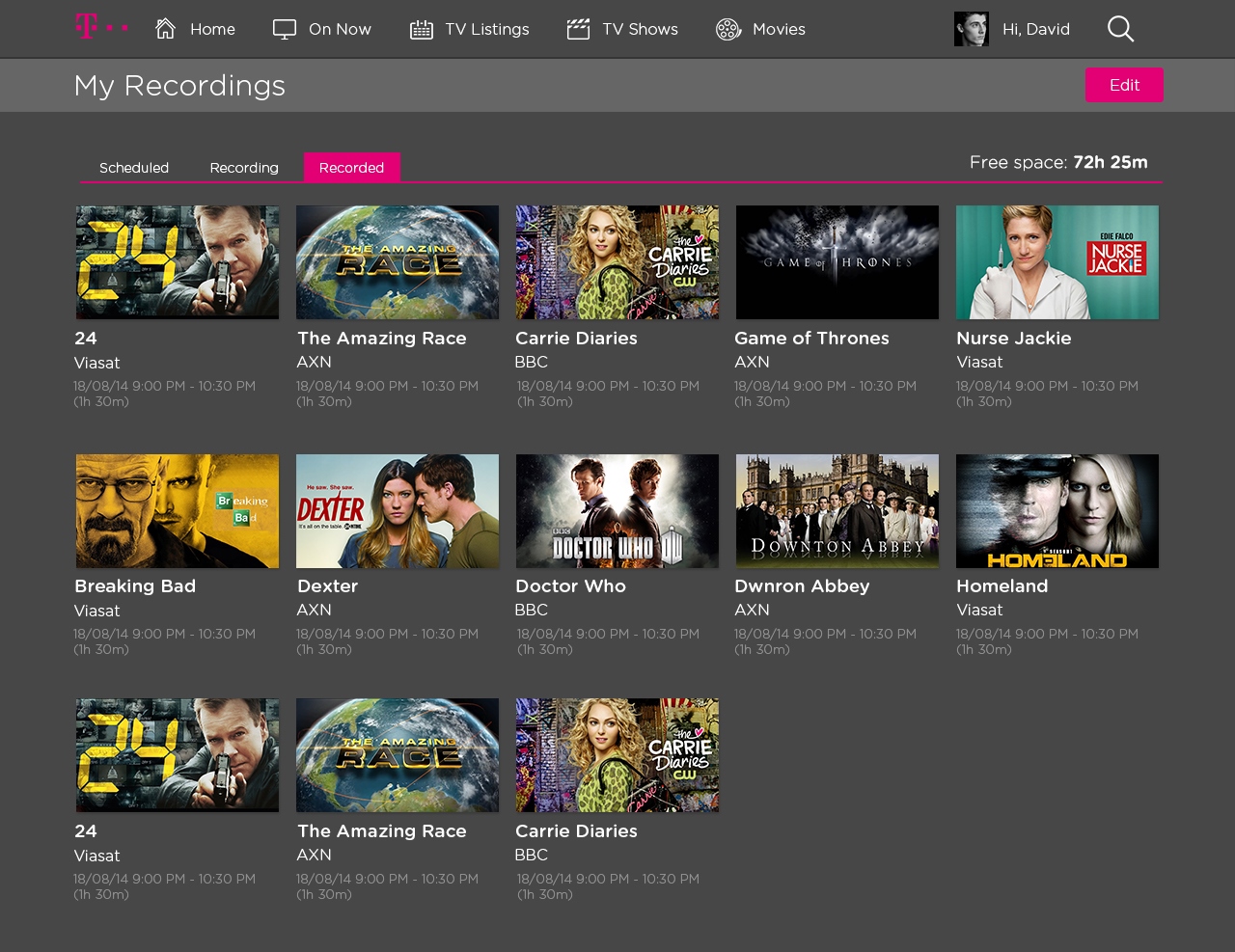Open the Hi, David account menu
This screenshot has width=1235, height=952.
tap(1035, 29)
